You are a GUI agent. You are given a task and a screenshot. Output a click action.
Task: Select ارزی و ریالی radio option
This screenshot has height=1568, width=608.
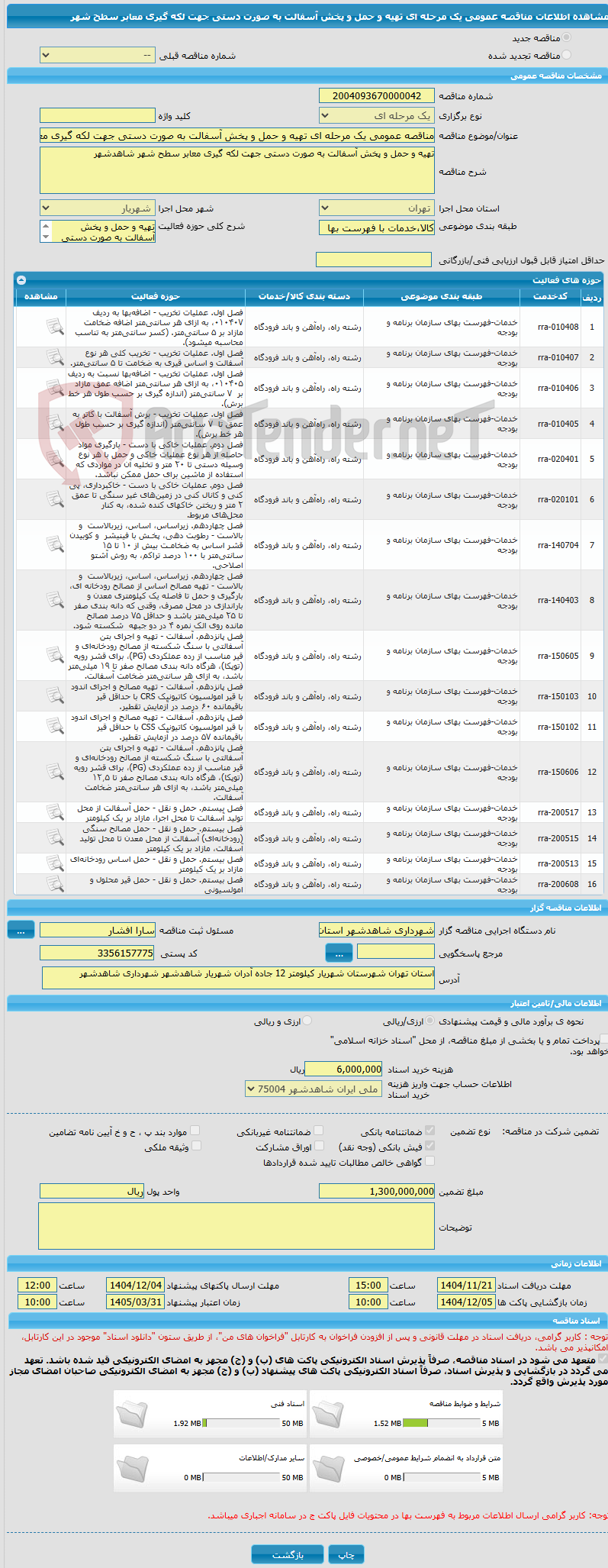tap(307, 1021)
